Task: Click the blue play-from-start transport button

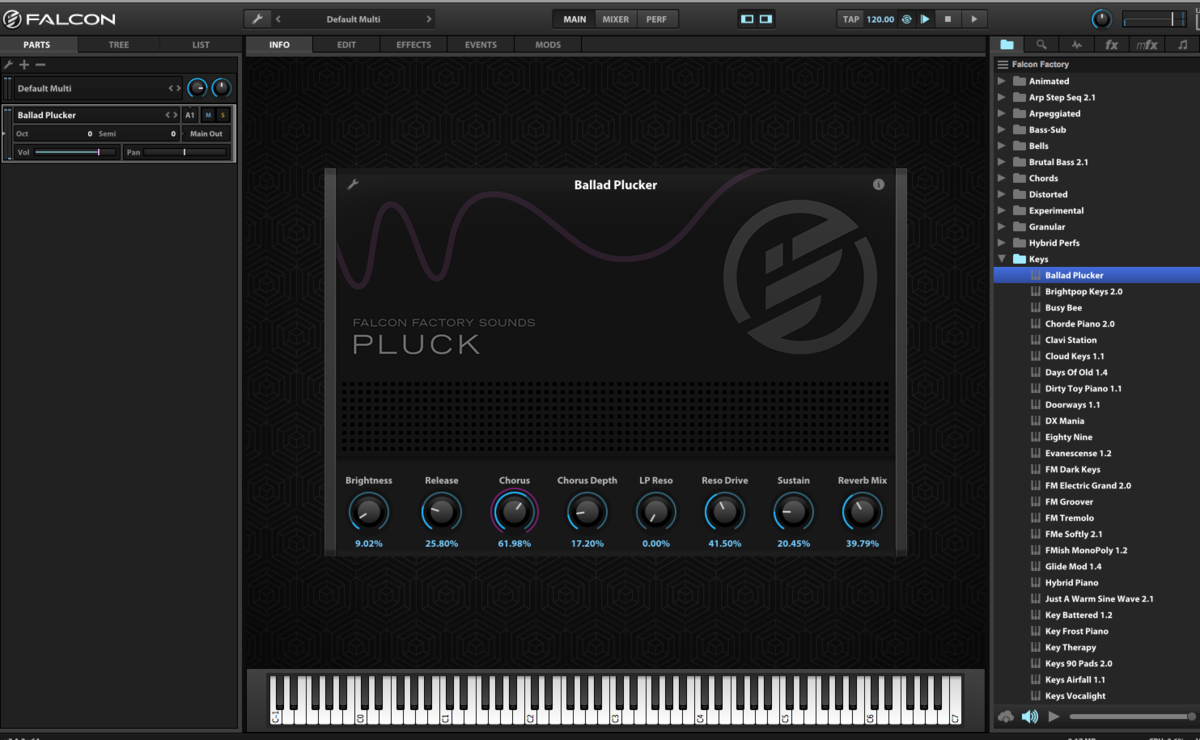Action: 925,19
